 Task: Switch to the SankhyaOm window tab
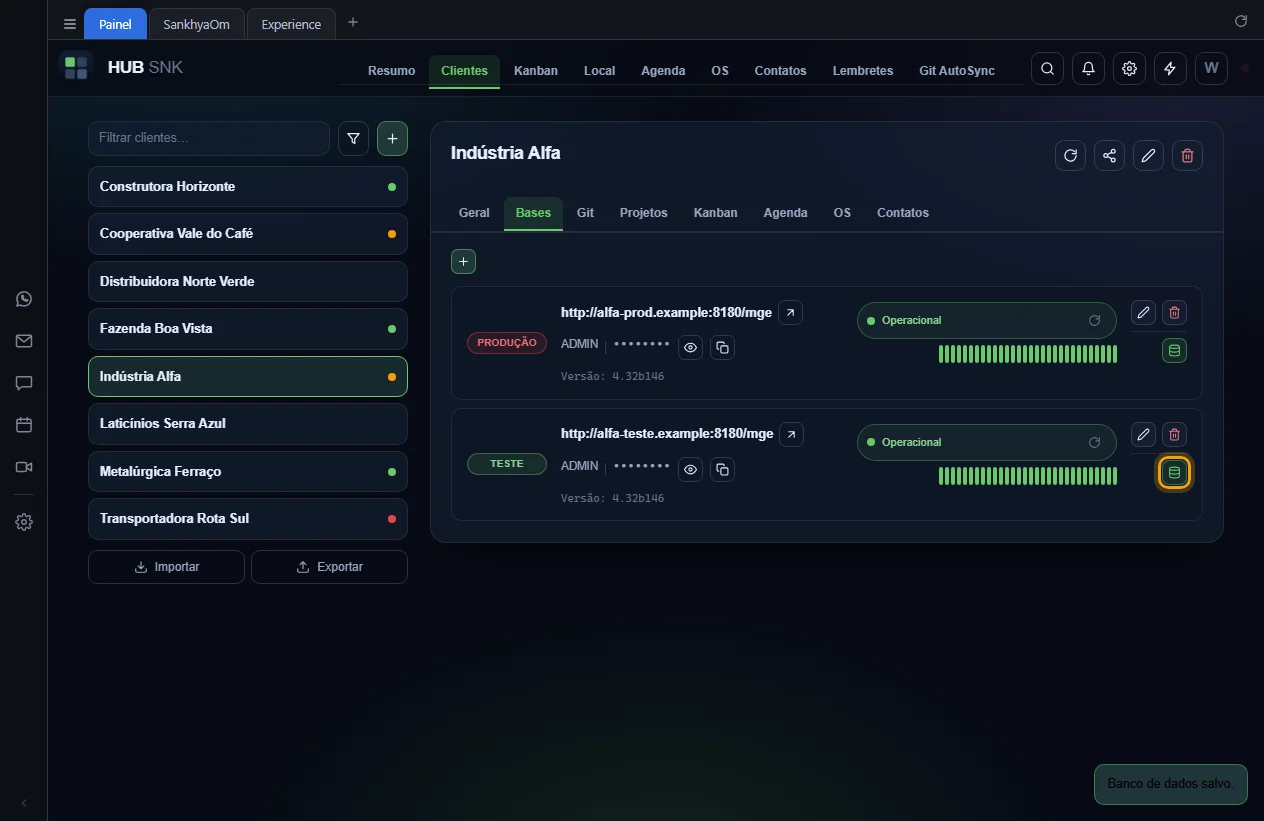point(196,24)
